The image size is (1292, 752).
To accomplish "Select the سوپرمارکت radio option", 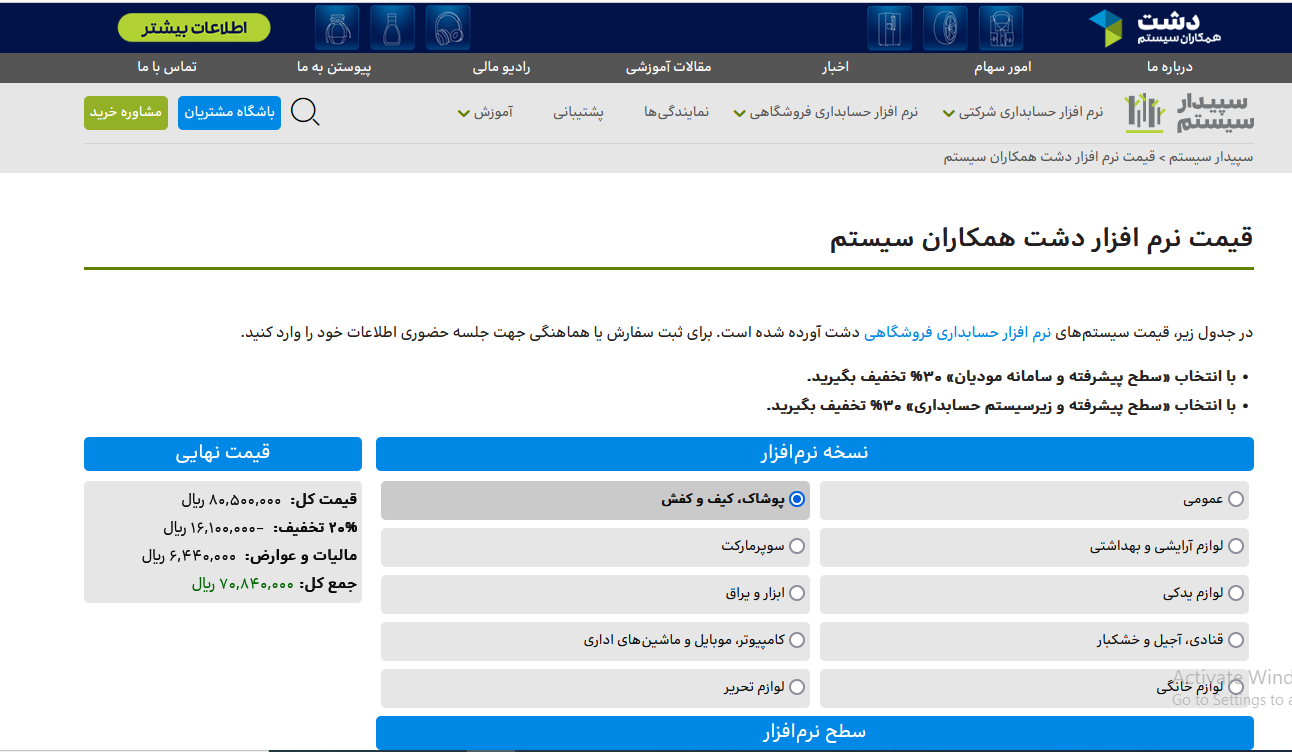I will (797, 546).
